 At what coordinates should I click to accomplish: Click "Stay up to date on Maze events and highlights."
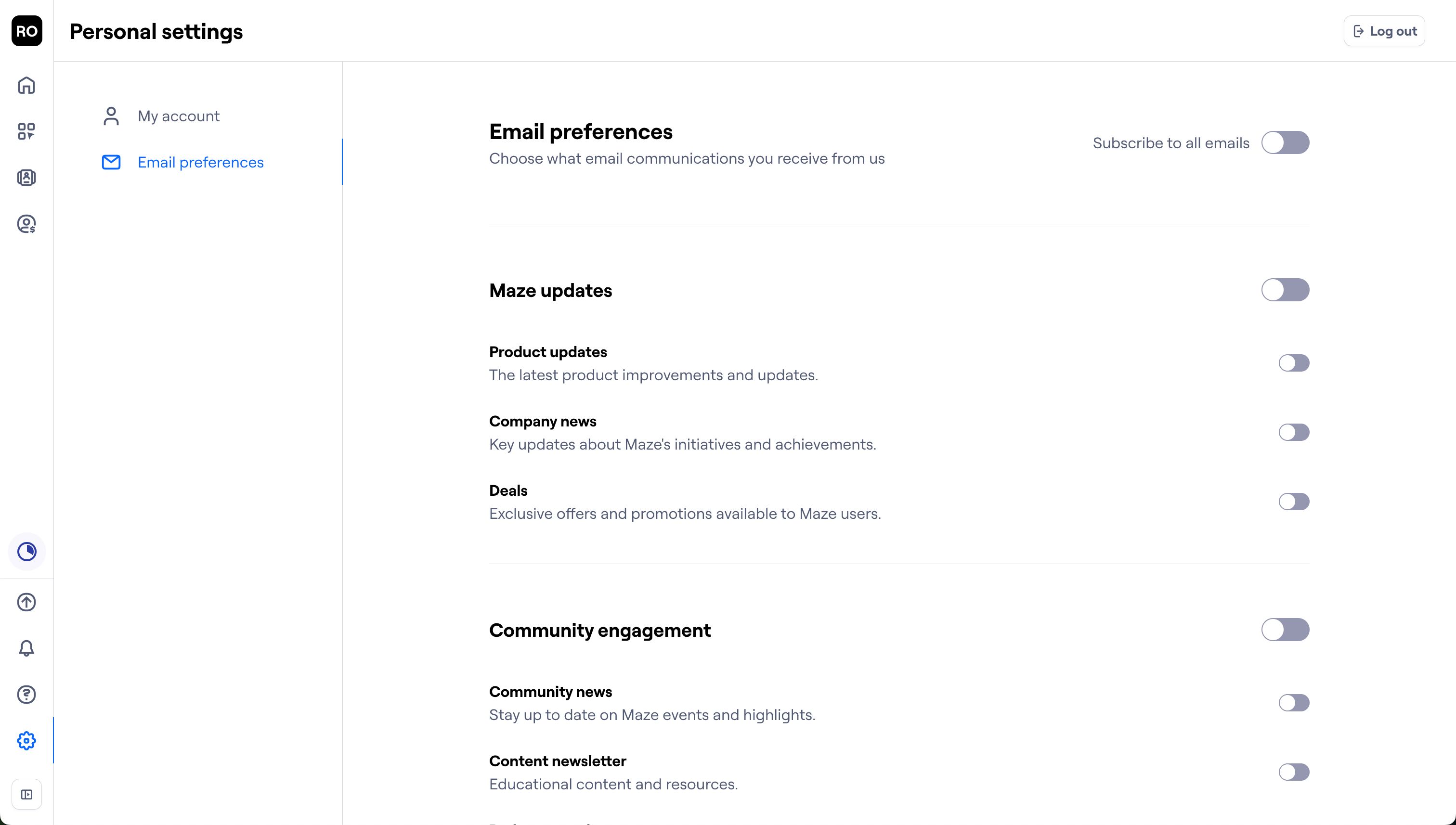[x=652, y=715]
